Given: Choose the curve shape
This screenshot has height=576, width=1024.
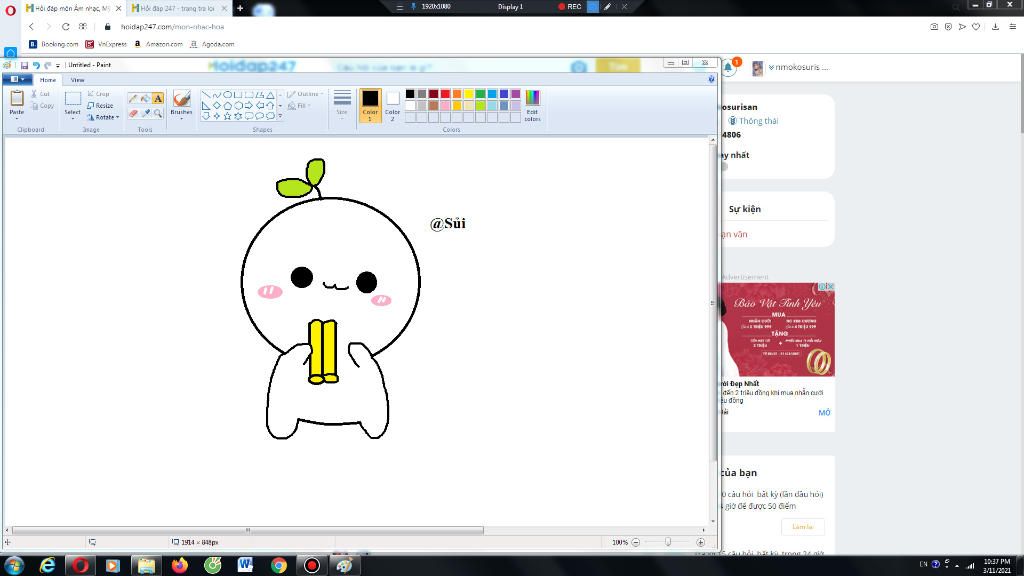Looking at the screenshot, I should (x=216, y=95).
